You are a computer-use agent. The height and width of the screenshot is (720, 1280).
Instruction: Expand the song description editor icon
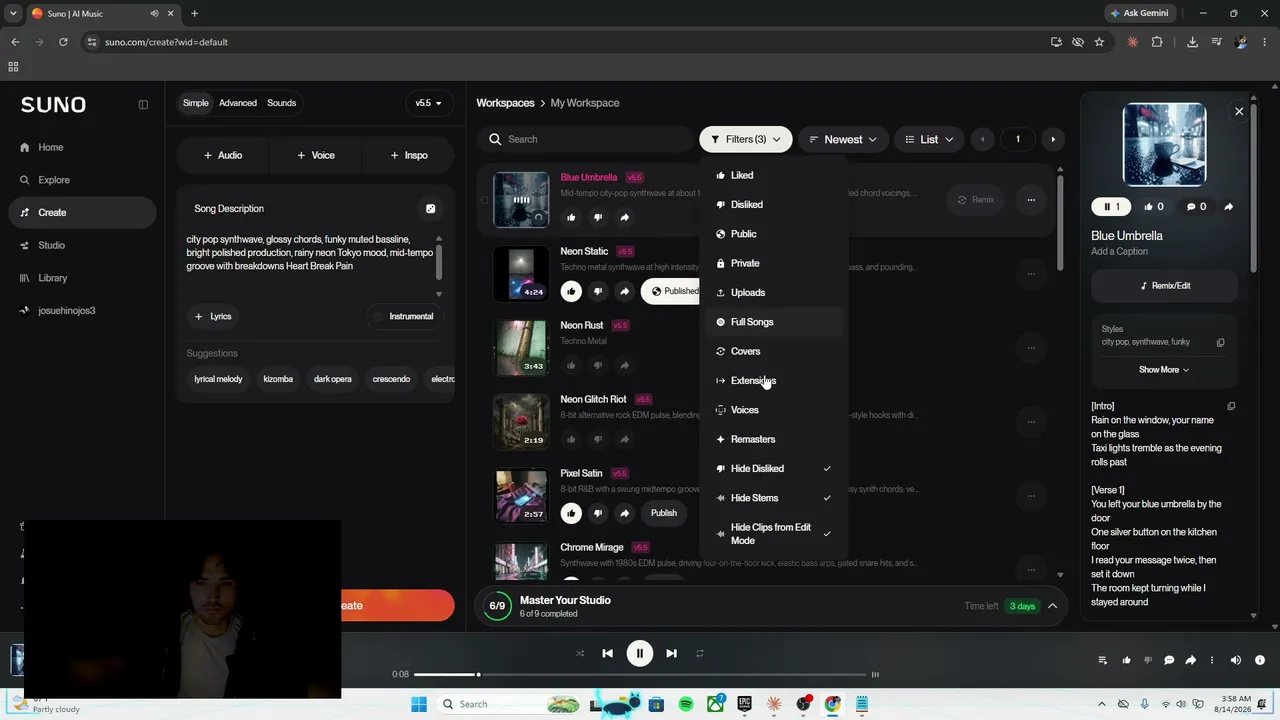(x=431, y=209)
